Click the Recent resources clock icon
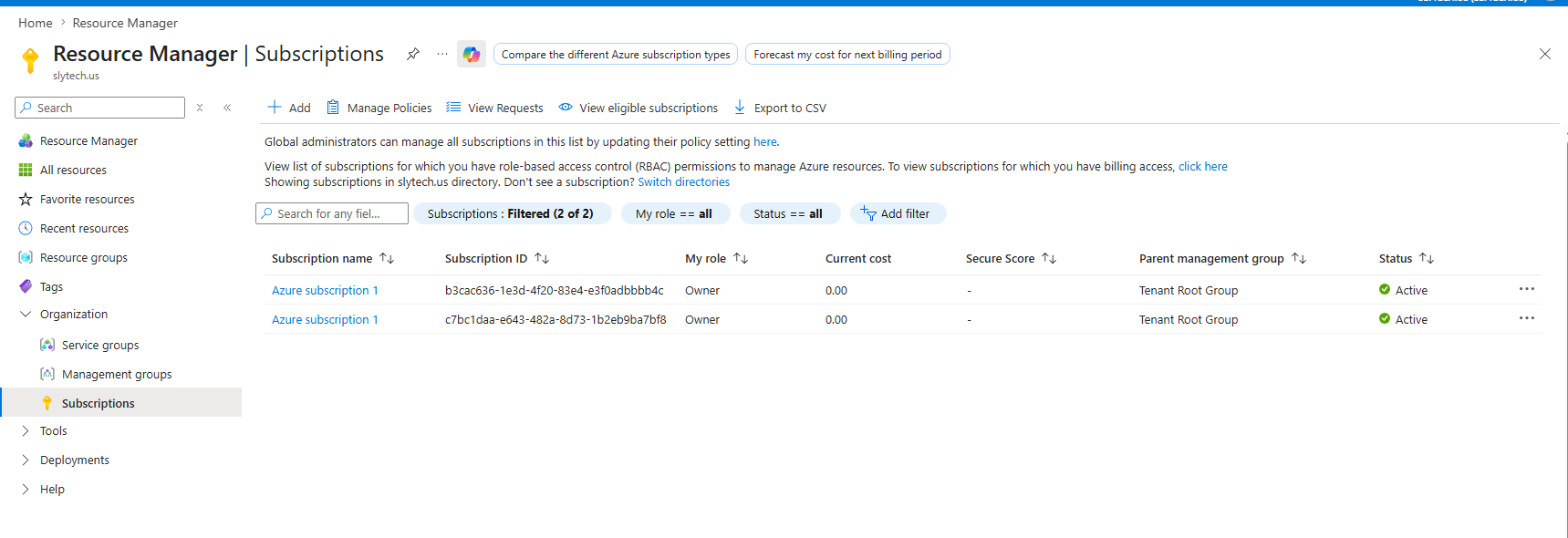 pyautogui.click(x=26, y=228)
